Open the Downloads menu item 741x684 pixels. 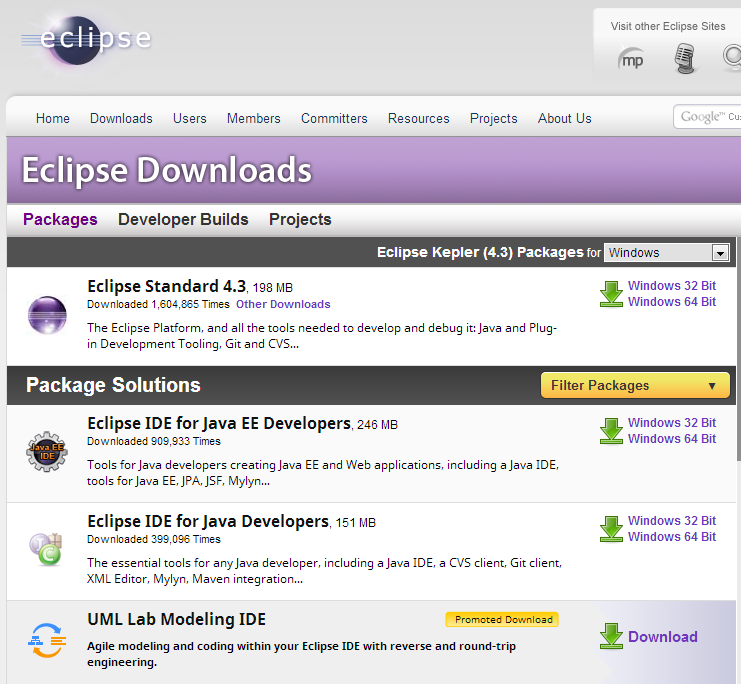coord(121,118)
